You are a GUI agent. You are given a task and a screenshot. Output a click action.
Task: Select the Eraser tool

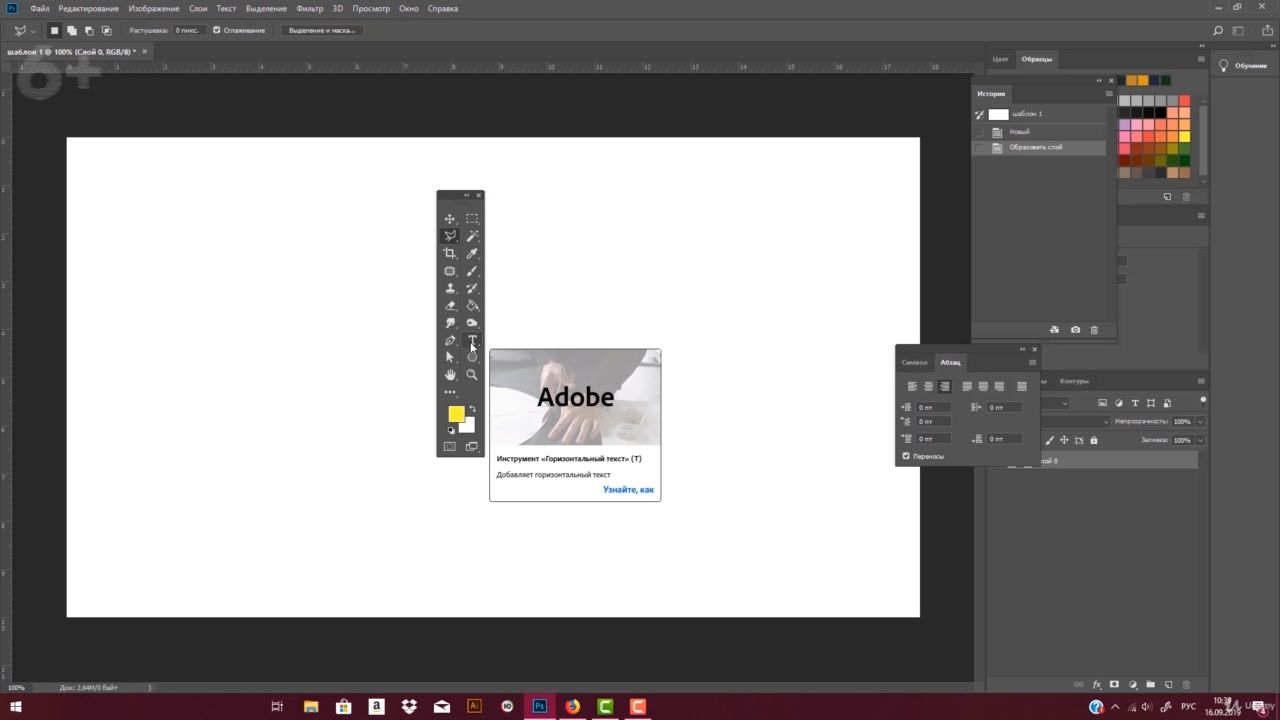point(450,306)
